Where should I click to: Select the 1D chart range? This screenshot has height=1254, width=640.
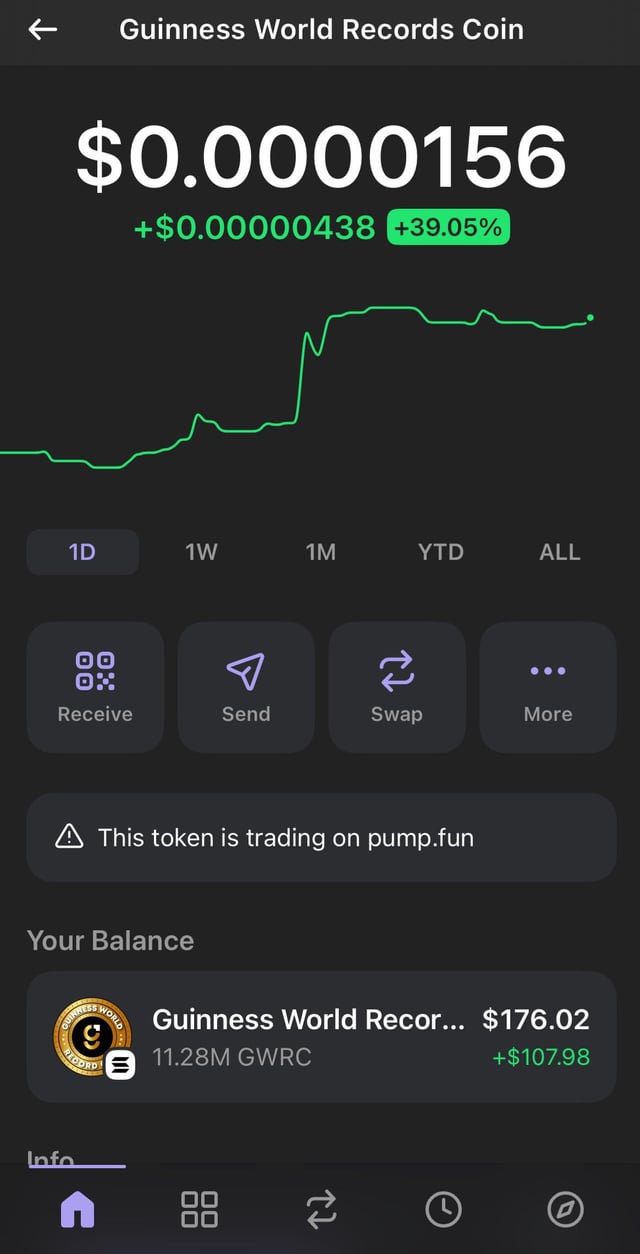pyautogui.click(x=82, y=552)
